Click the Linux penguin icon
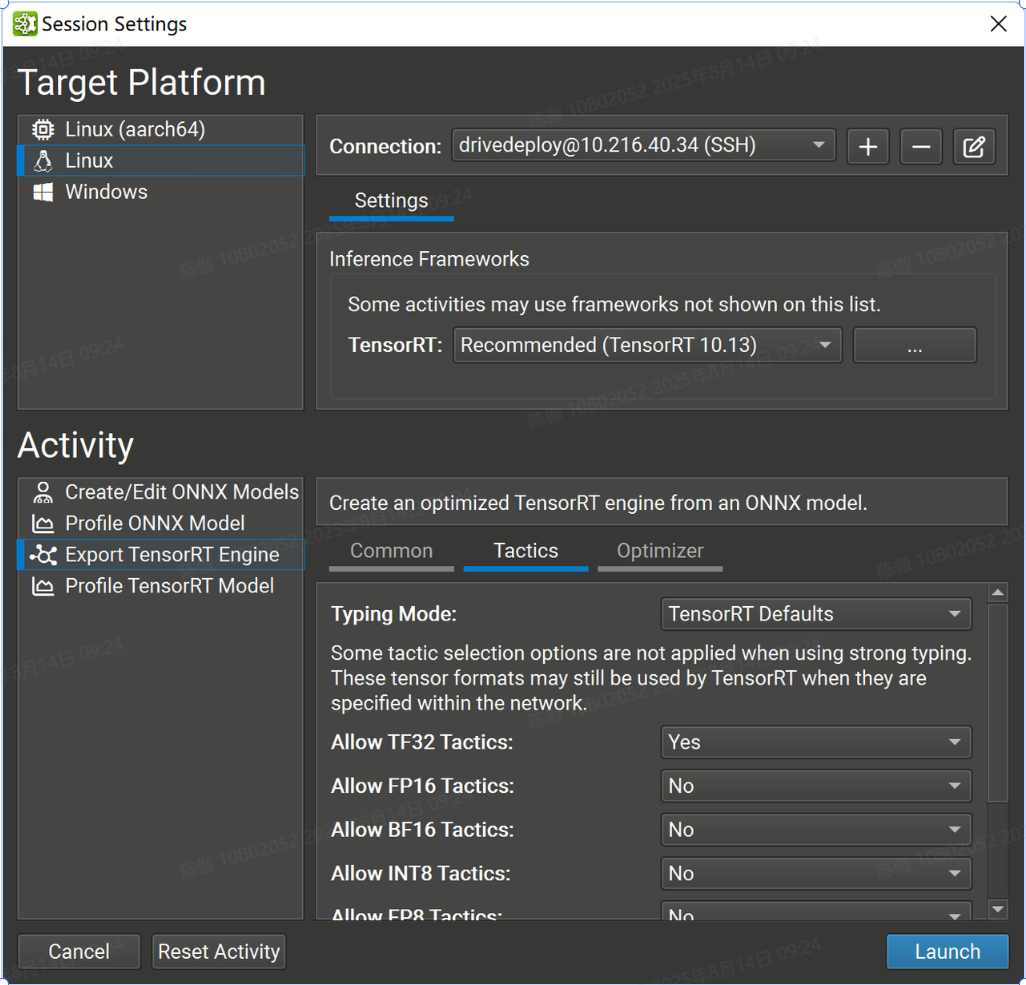Screen dimensions: 1026x985 coord(43,160)
